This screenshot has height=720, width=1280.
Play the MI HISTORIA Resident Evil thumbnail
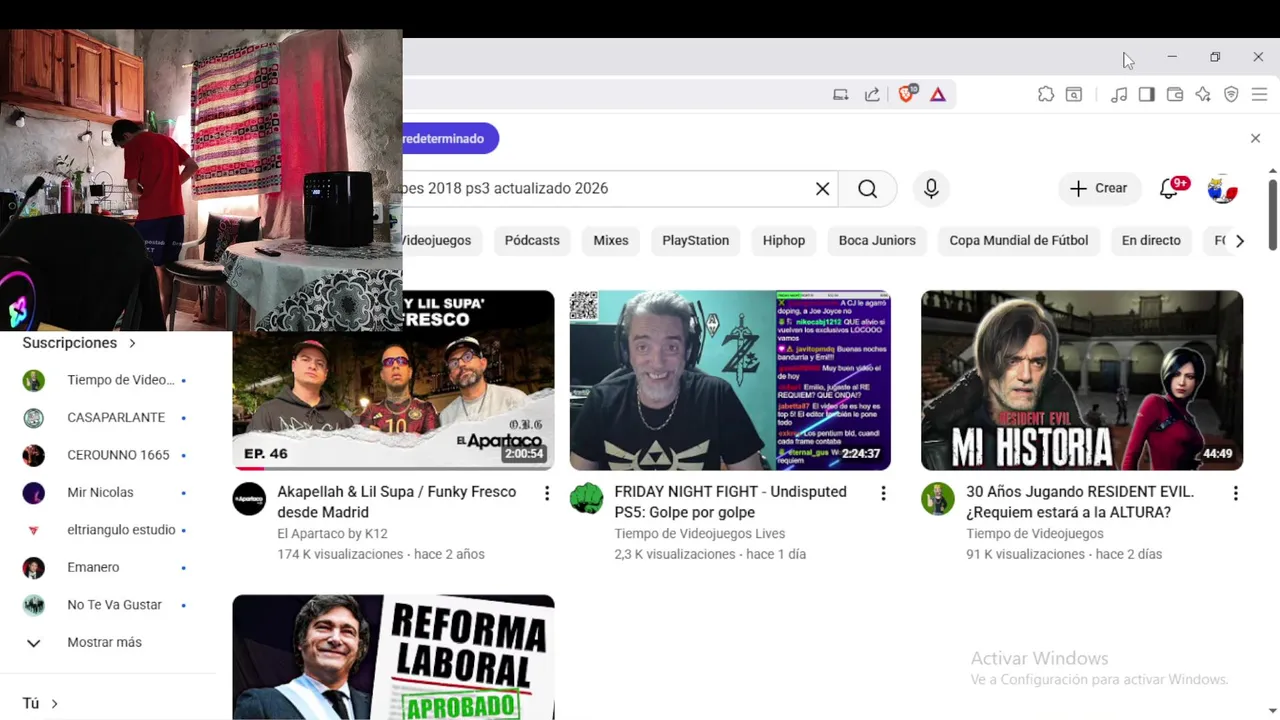1082,380
